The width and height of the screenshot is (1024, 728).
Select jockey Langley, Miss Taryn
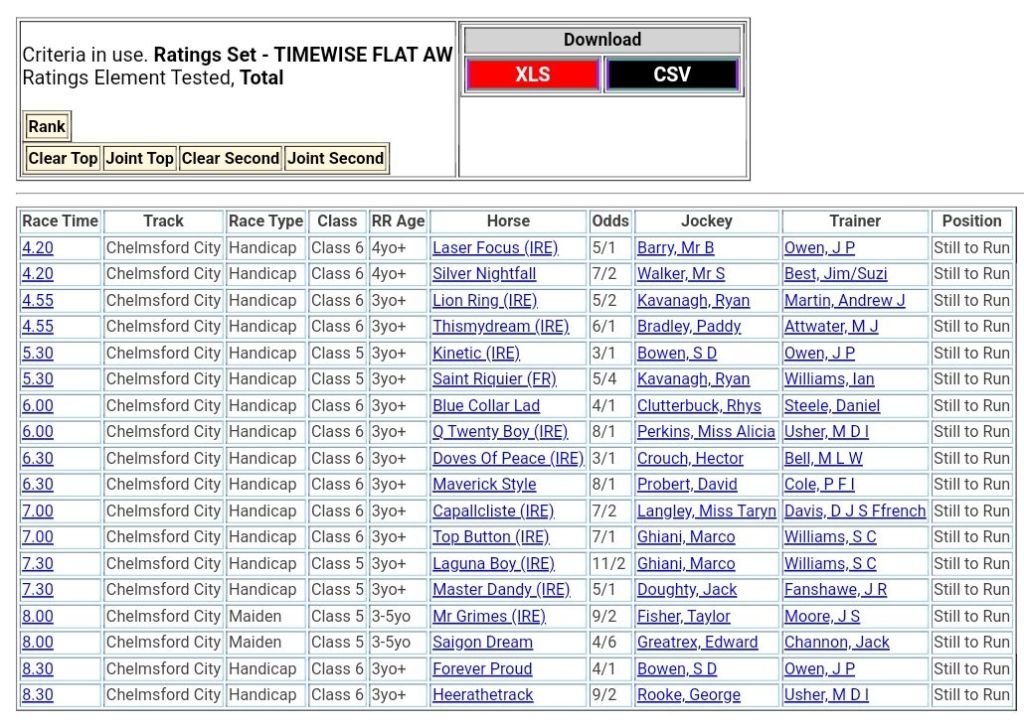click(x=706, y=511)
